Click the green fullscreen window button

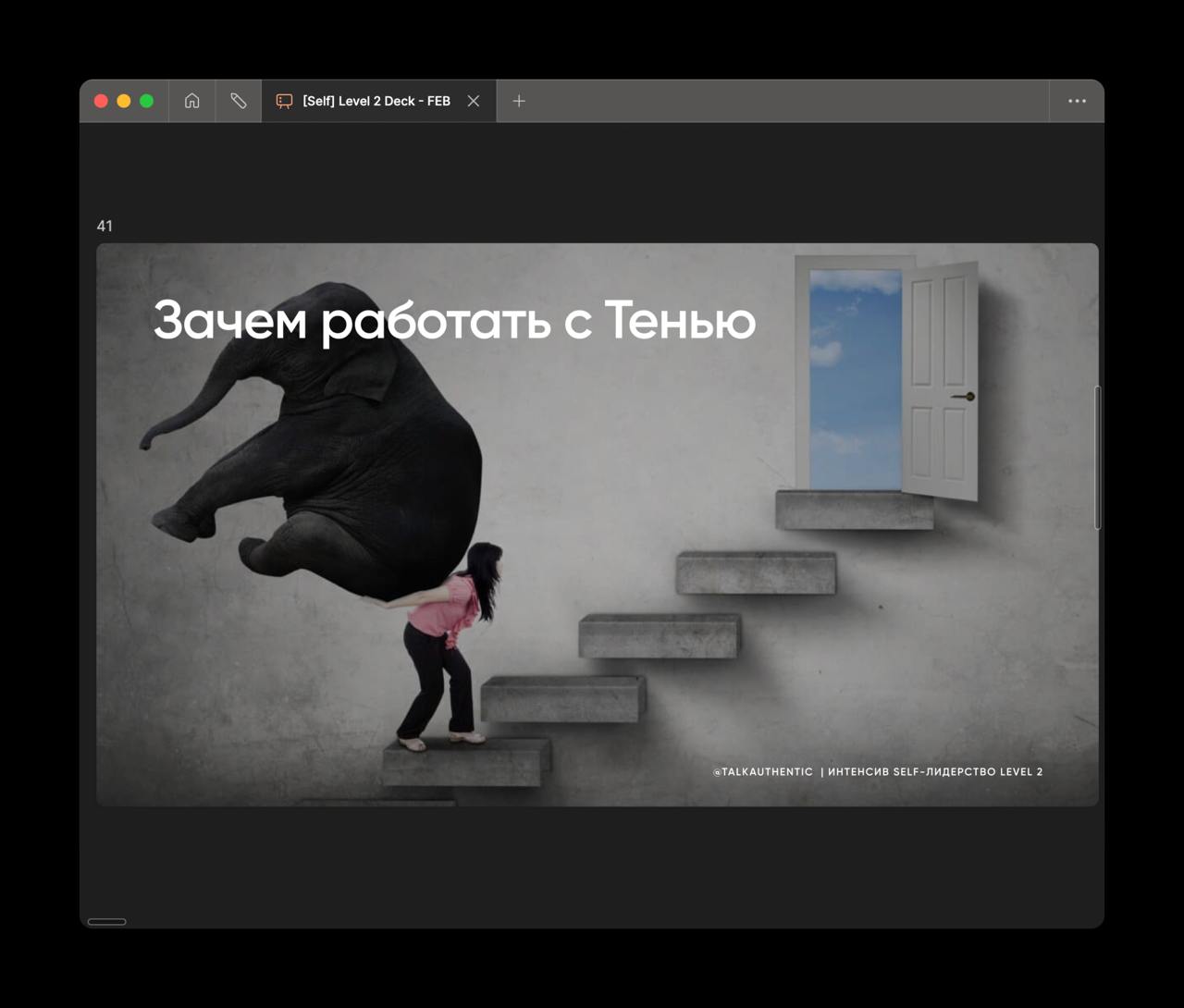tap(146, 101)
